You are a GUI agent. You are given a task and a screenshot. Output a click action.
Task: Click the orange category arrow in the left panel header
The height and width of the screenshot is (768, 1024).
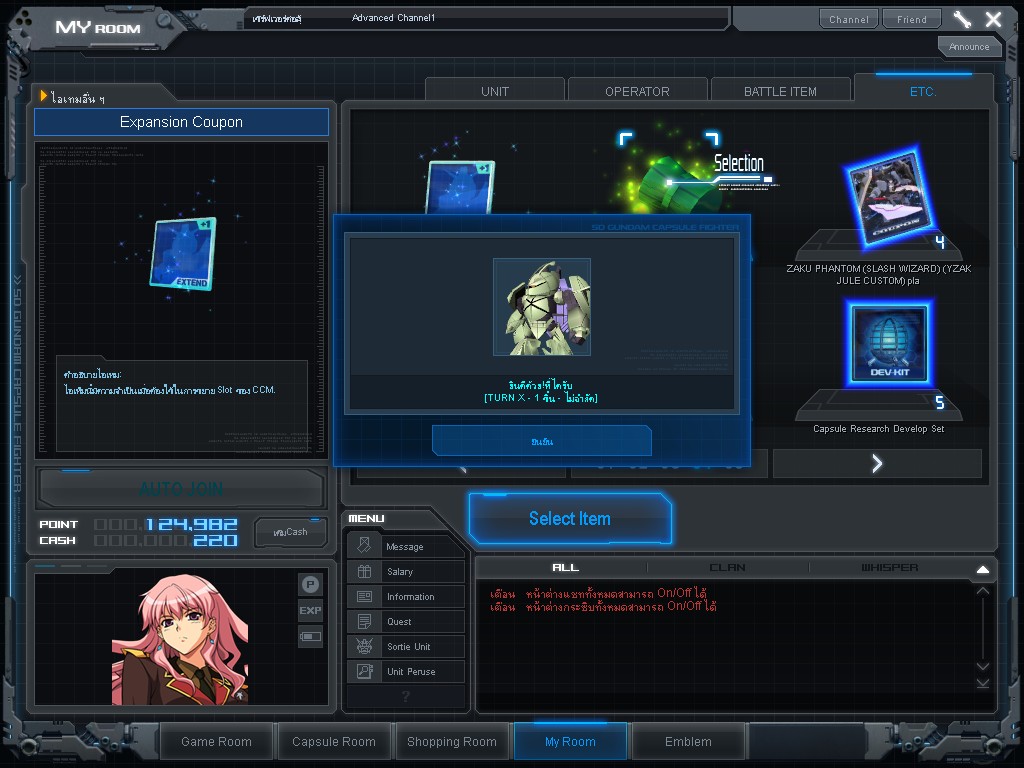44,97
